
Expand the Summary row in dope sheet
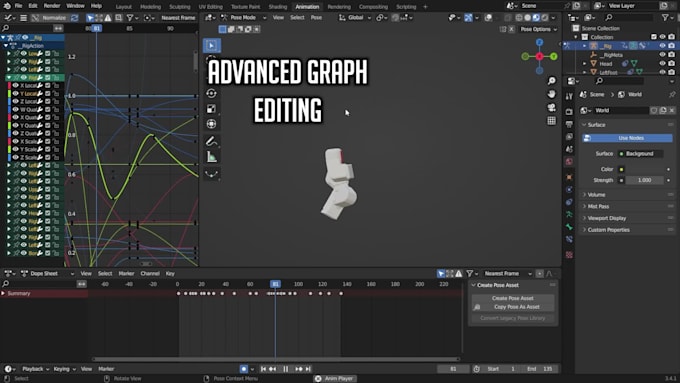pos(3,294)
